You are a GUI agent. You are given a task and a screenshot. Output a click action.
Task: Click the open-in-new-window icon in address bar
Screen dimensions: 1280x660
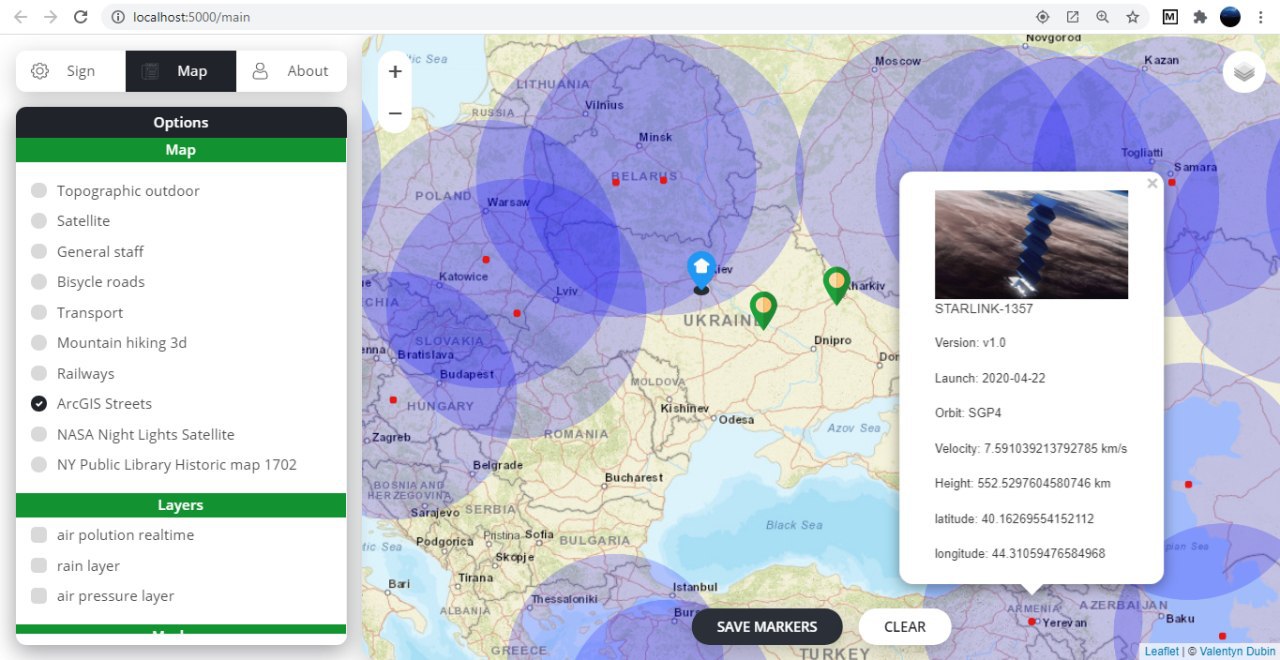click(x=1072, y=17)
